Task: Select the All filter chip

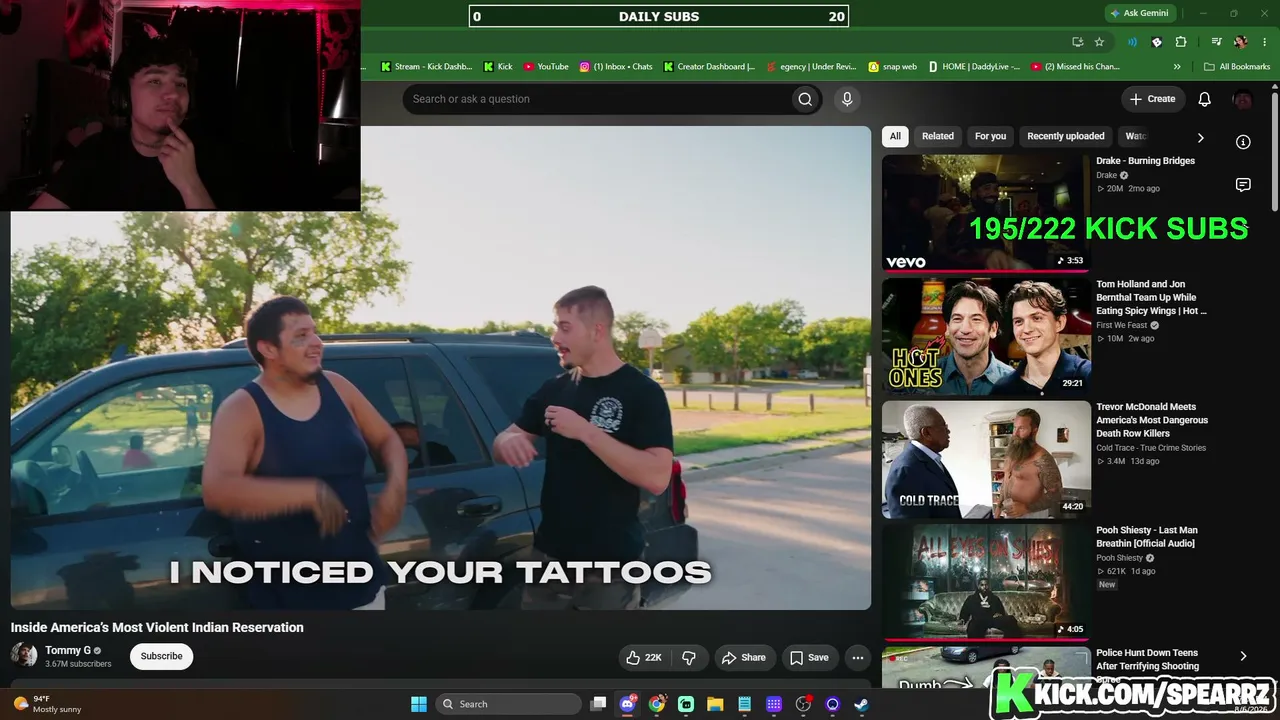Action: pyautogui.click(x=895, y=136)
